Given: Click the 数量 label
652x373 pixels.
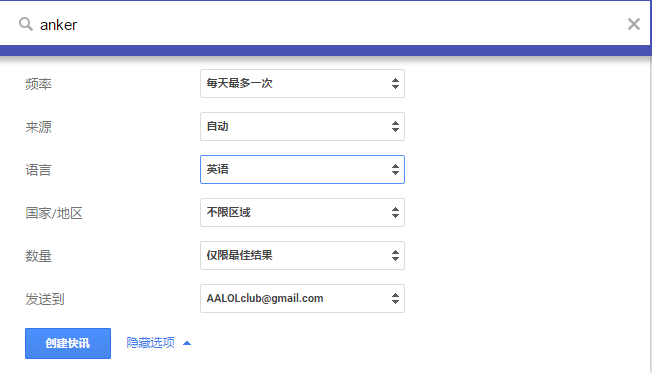Looking at the screenshot, I should [x=38, y=256].
